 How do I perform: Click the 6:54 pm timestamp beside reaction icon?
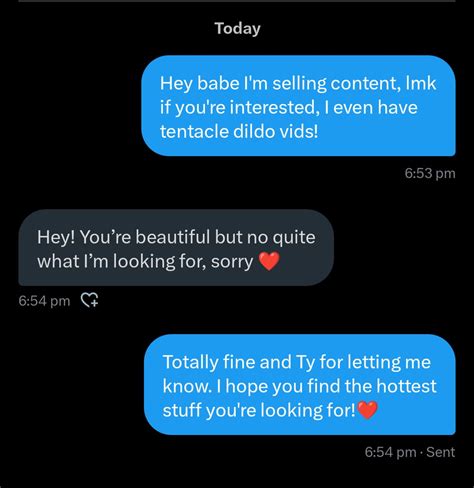coord(44,301)
